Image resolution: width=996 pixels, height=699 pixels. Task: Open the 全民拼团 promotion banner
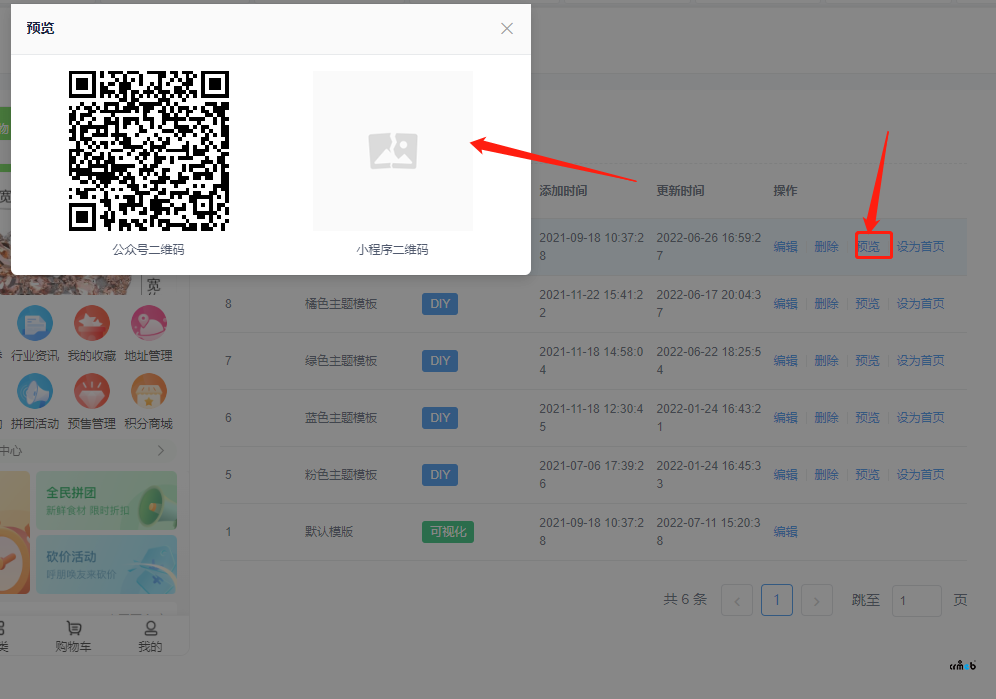pos(111,500)
